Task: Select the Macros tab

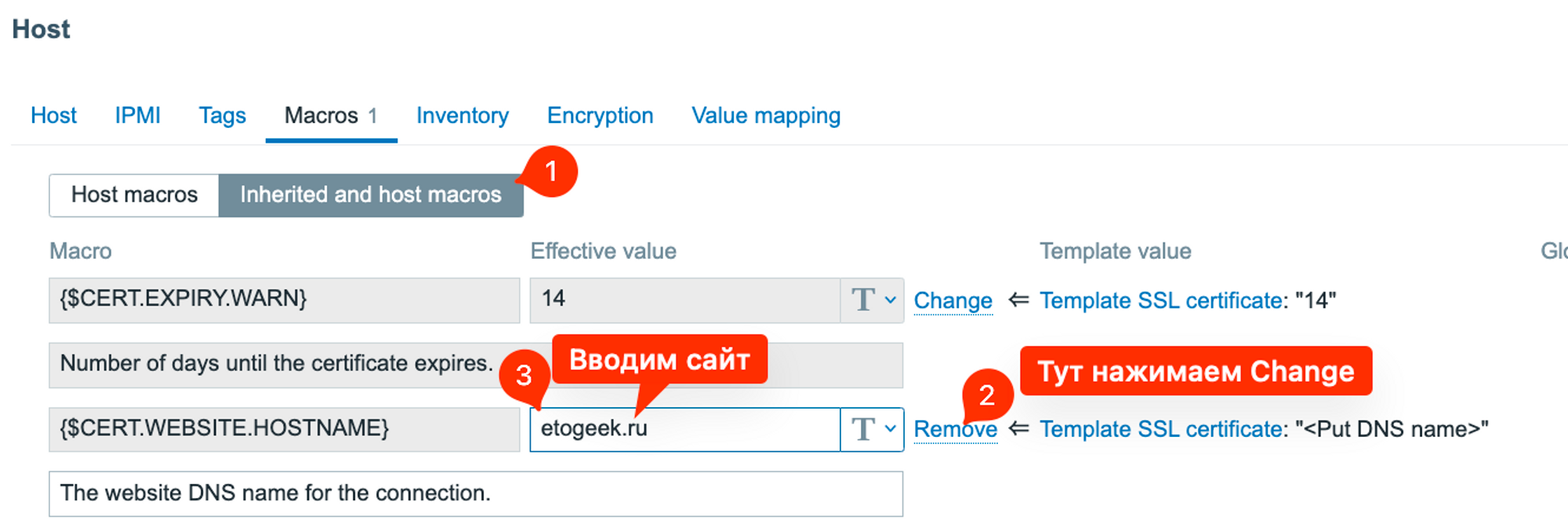Action: 330,115
